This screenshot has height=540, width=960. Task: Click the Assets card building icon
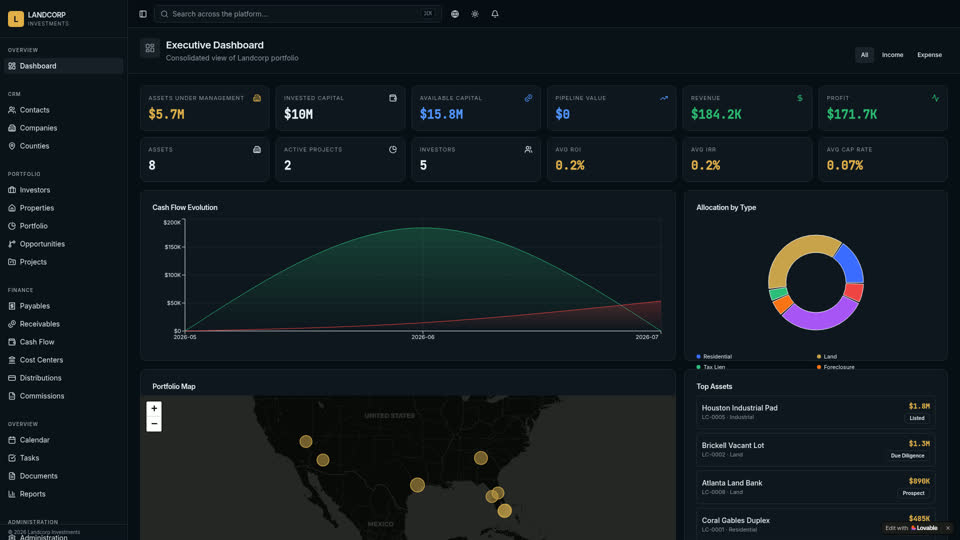coord(257,149)
